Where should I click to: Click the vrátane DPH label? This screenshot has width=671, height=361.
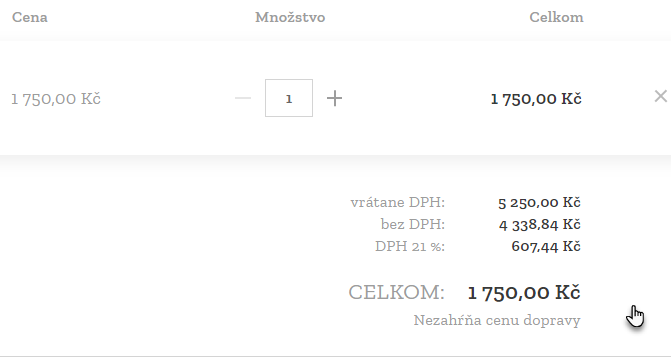pyautogui.click(x=398, y=202)
